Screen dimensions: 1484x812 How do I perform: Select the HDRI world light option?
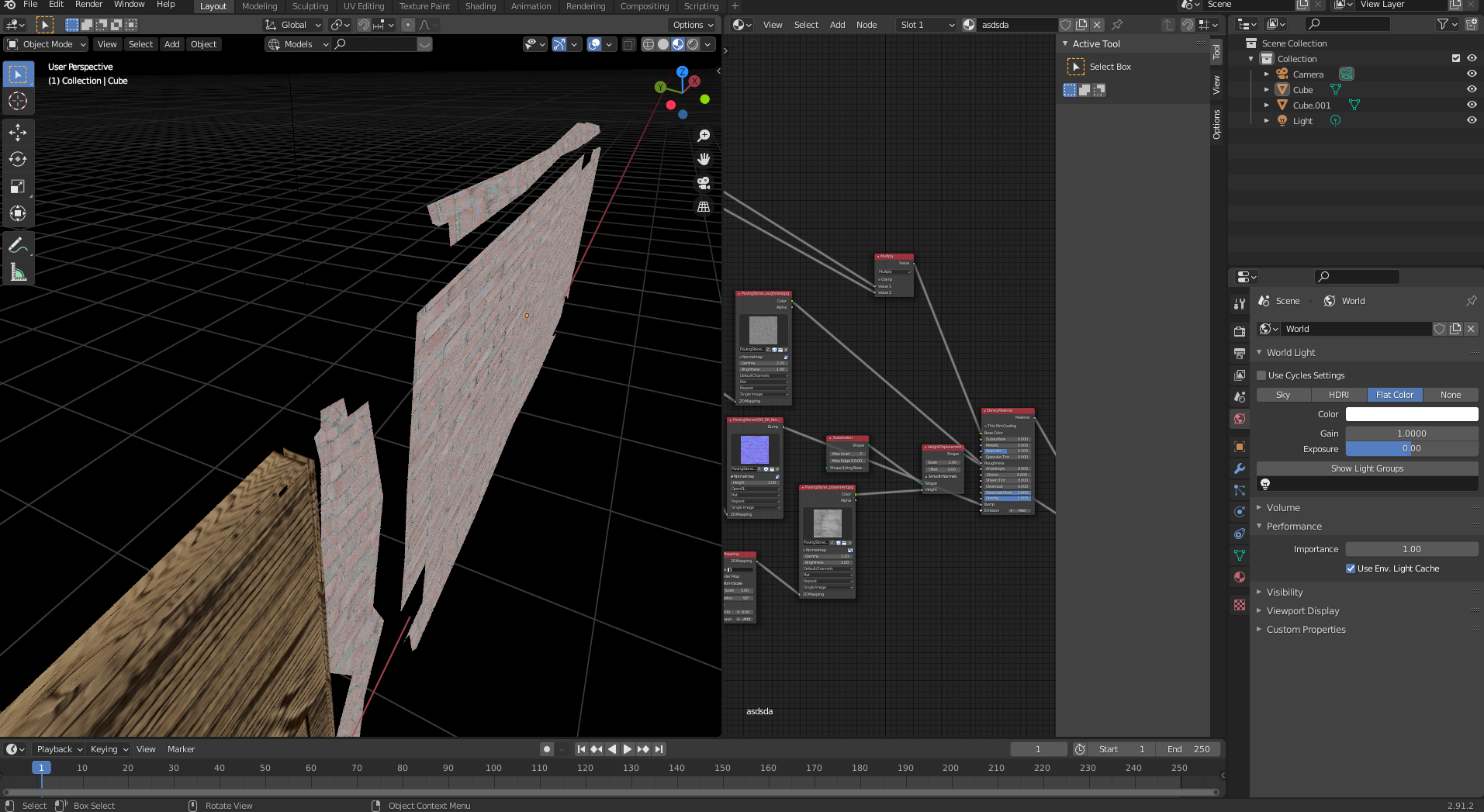(1338, 395)
